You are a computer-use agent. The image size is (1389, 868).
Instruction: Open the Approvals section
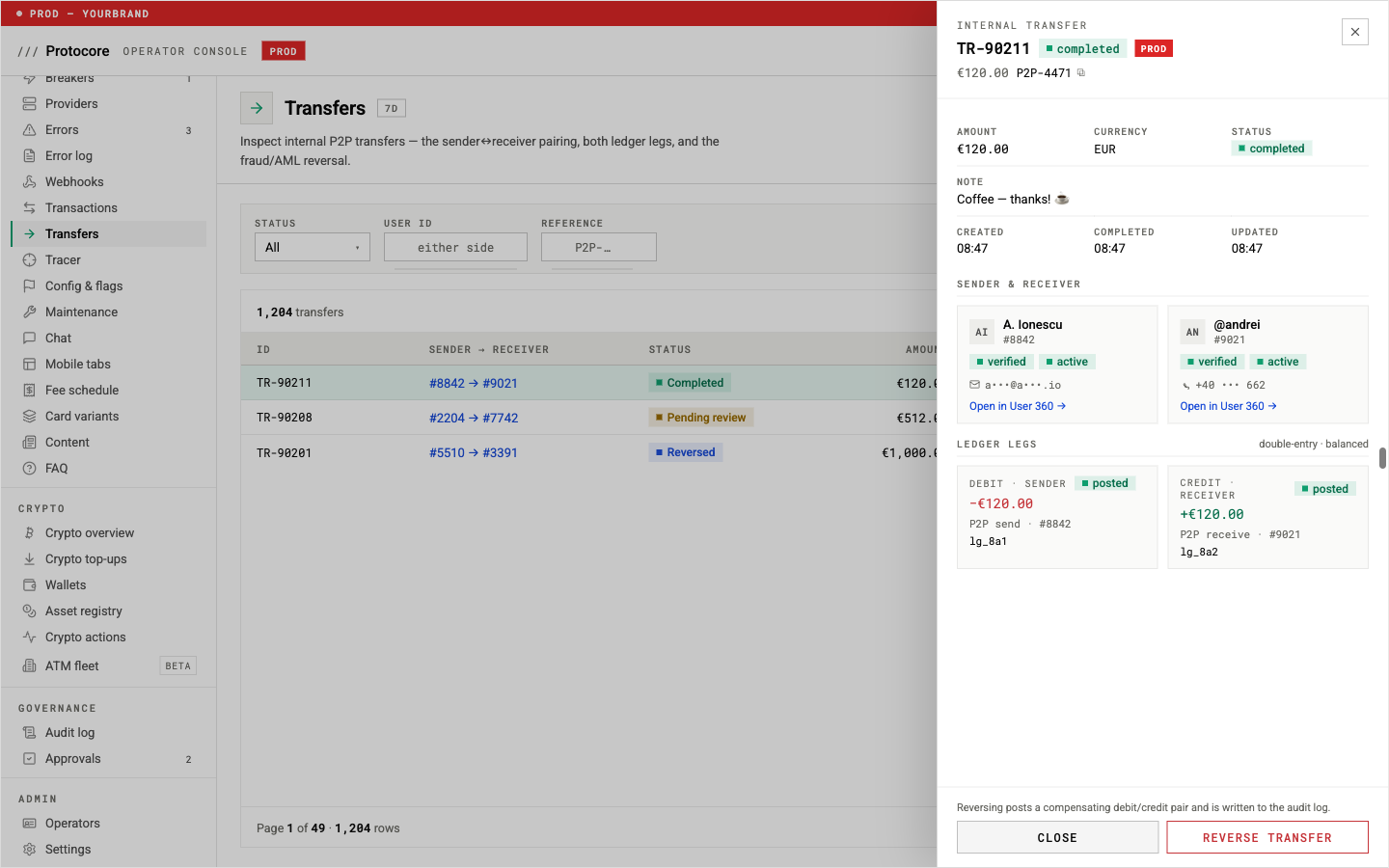click(x=108, y=759)
